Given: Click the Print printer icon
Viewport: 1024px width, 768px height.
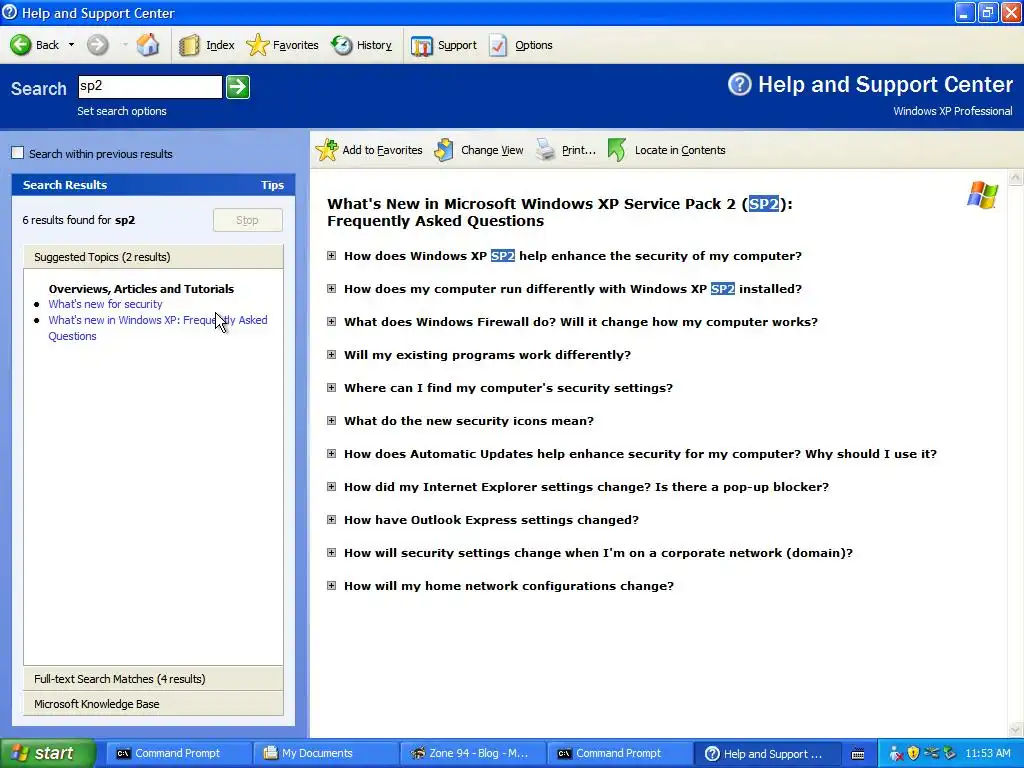Looking at the screenshot, I should tap(545, 150).
